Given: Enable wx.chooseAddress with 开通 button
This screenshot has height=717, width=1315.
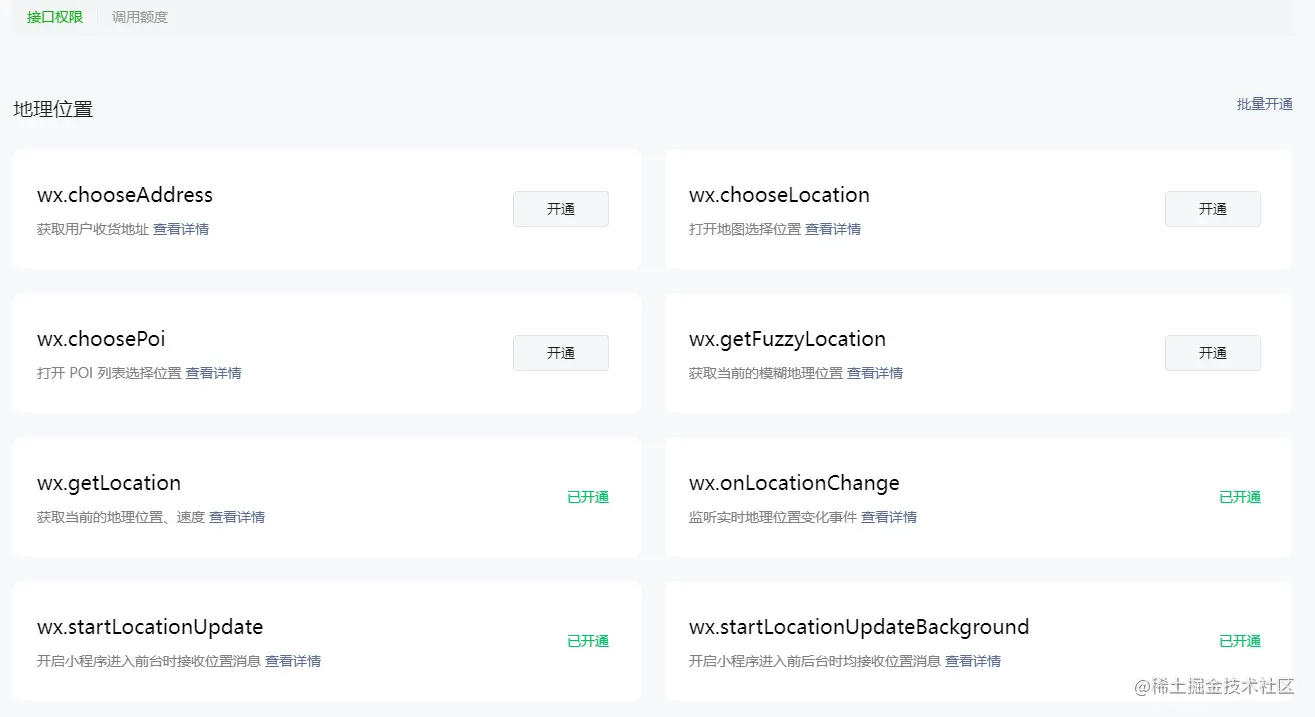Looking at the screenshot, I should [x=560, y=209].
